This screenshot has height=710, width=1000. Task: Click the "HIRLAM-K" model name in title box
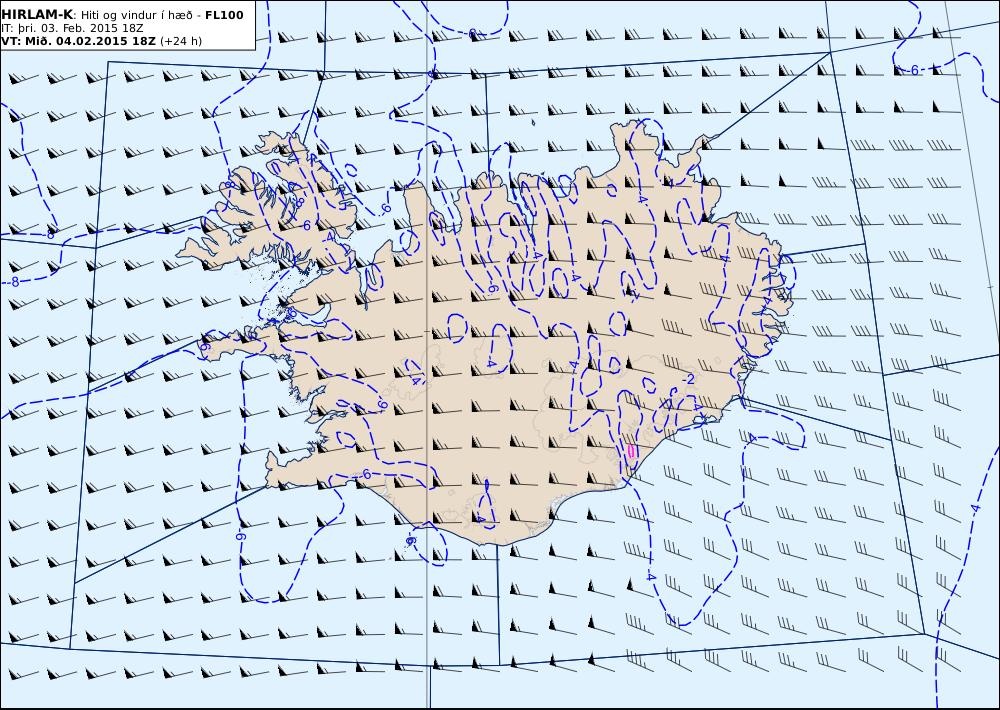click(37, 15)
